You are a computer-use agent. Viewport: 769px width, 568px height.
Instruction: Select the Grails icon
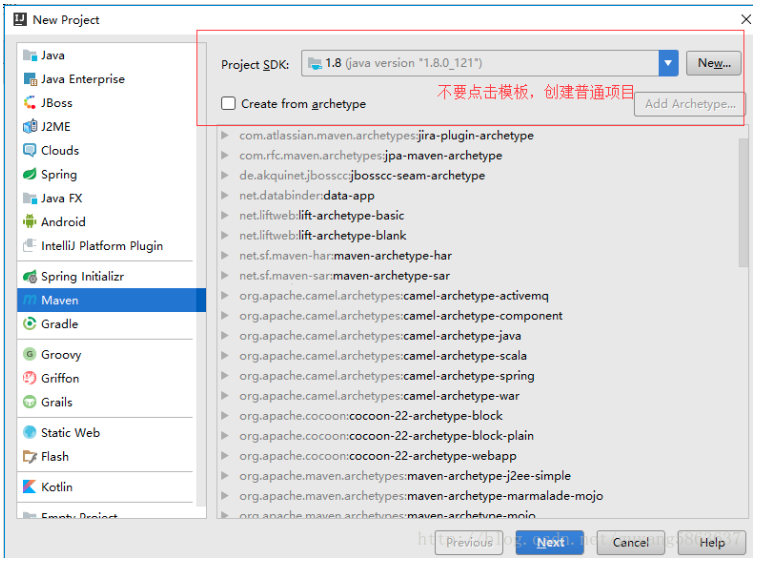[30, 402]
